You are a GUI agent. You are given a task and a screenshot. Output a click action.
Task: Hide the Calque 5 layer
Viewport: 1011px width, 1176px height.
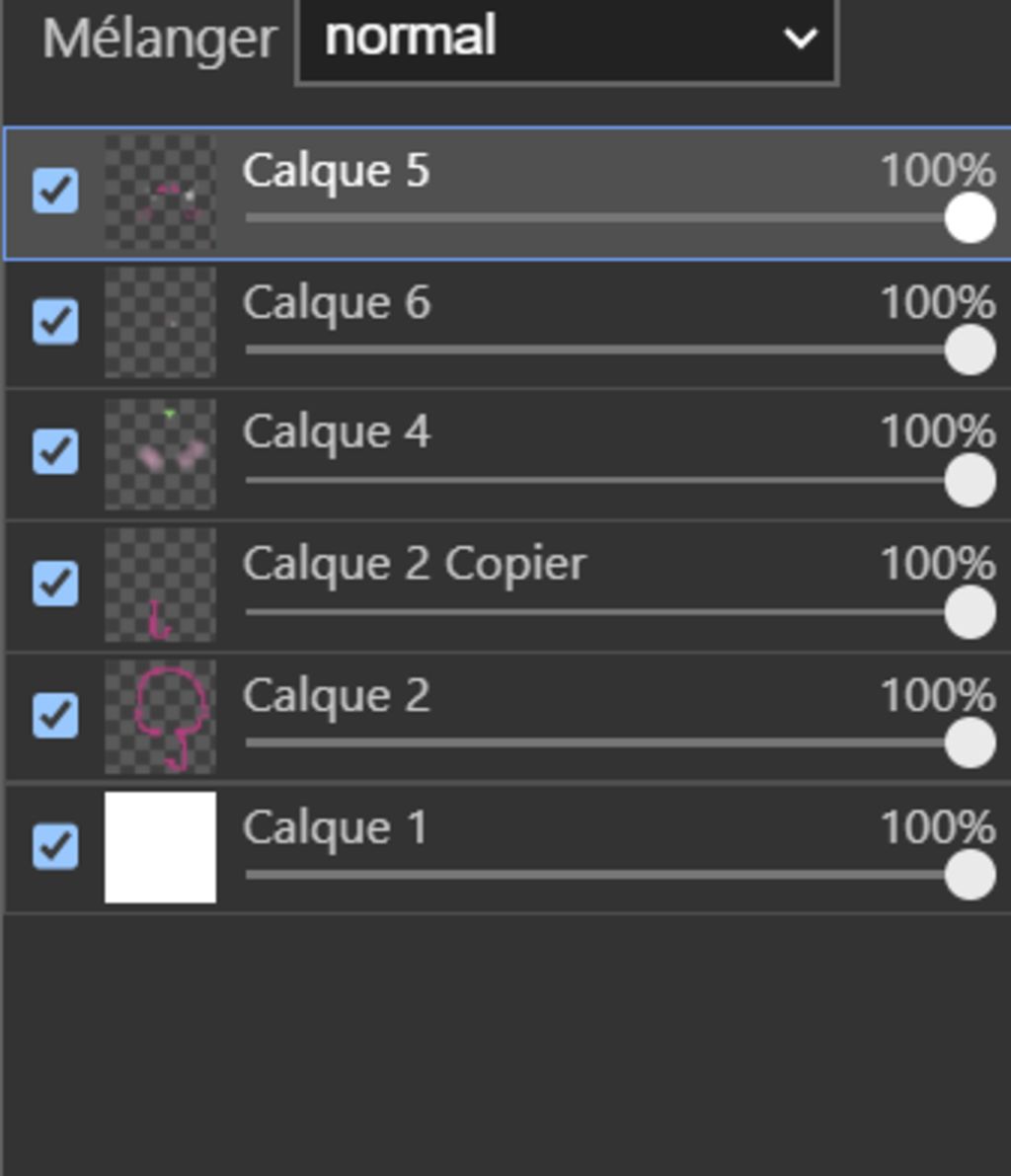pos(55,191)
